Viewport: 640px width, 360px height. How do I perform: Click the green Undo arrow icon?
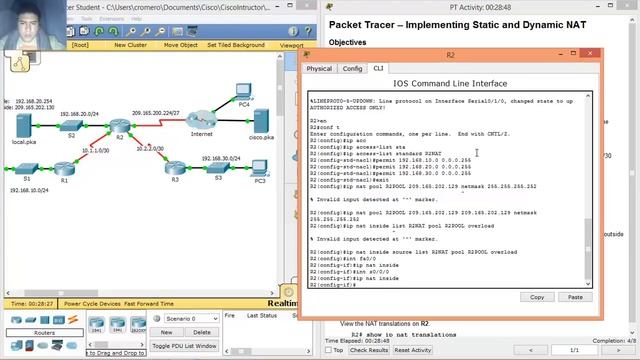click(99, 31)
